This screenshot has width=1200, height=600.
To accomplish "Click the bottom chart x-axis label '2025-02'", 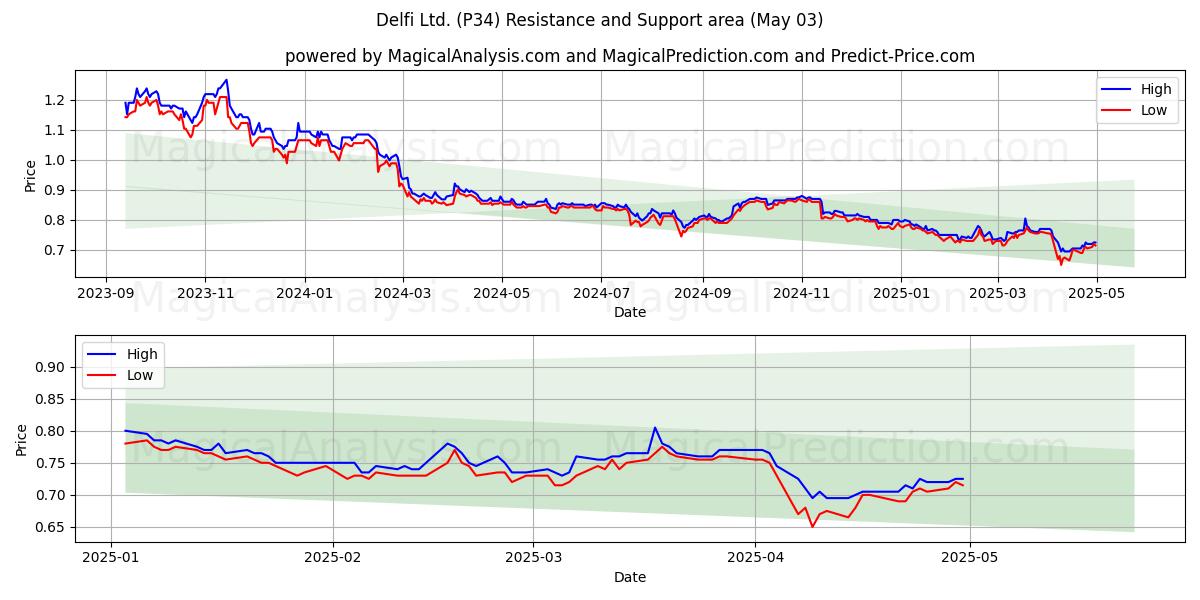I will (x=332, y=558).
